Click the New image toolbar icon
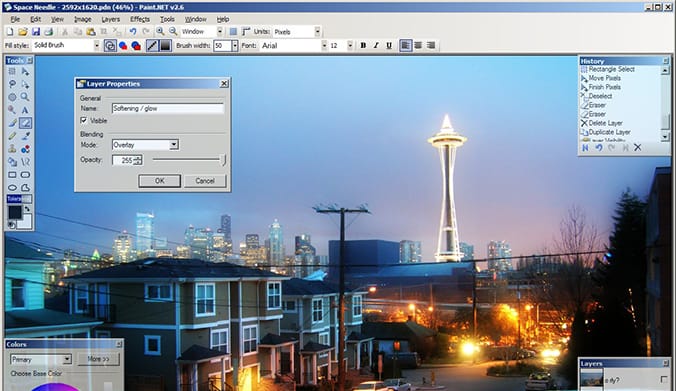Image resolution: width=676 pixels, height=391 pixels. coord(10,31)
